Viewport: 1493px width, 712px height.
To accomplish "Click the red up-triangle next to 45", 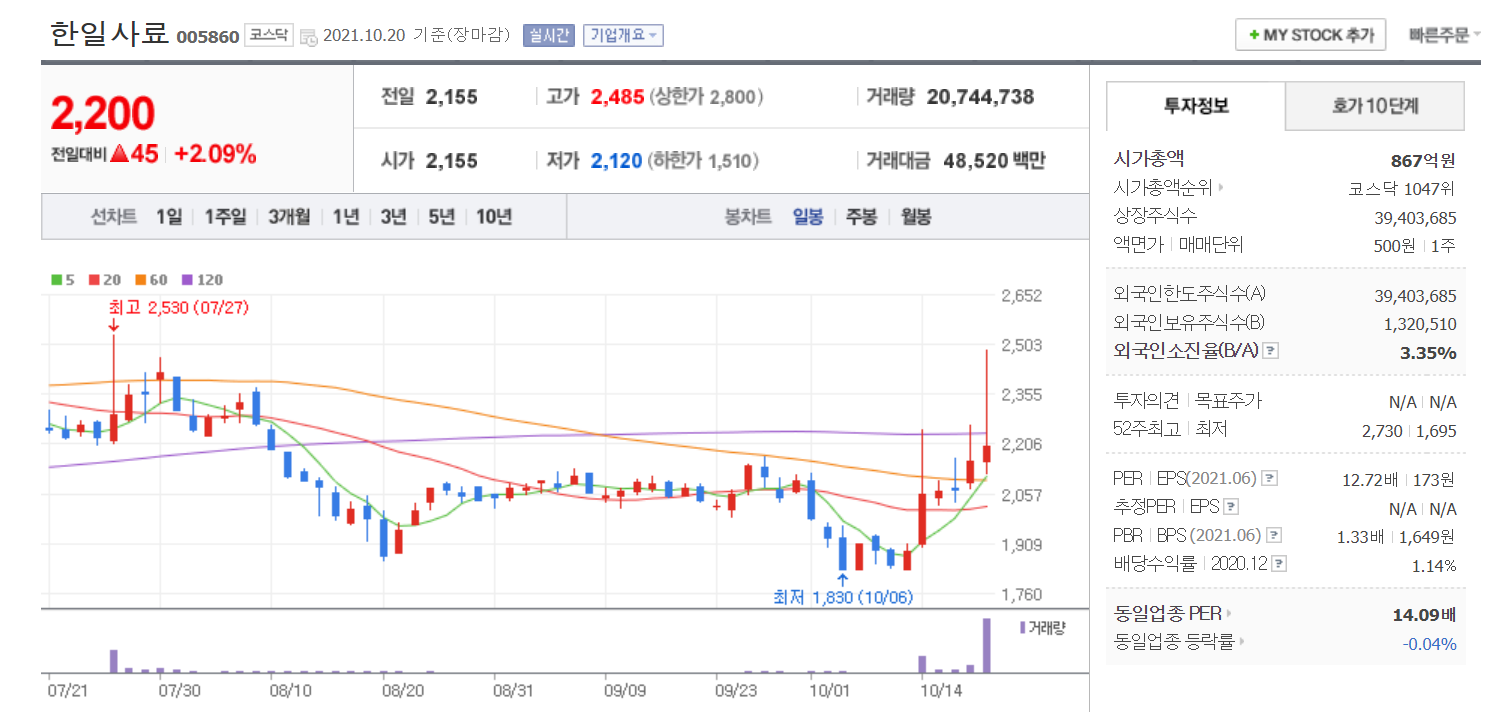I will tap(120, 154).
